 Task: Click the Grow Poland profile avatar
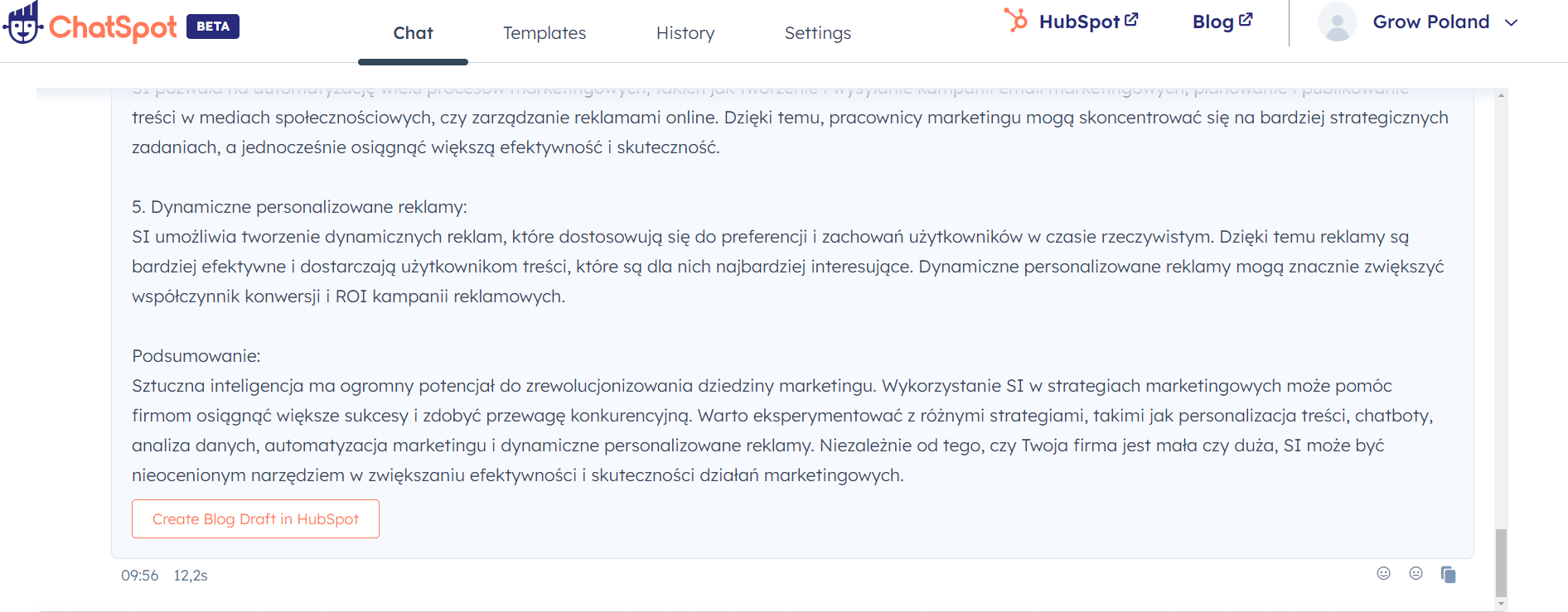click(1337, 22)
